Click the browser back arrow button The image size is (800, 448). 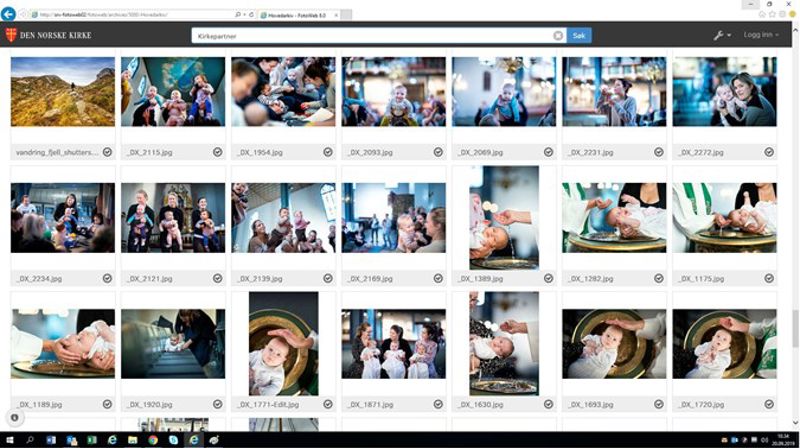[9, 13]
